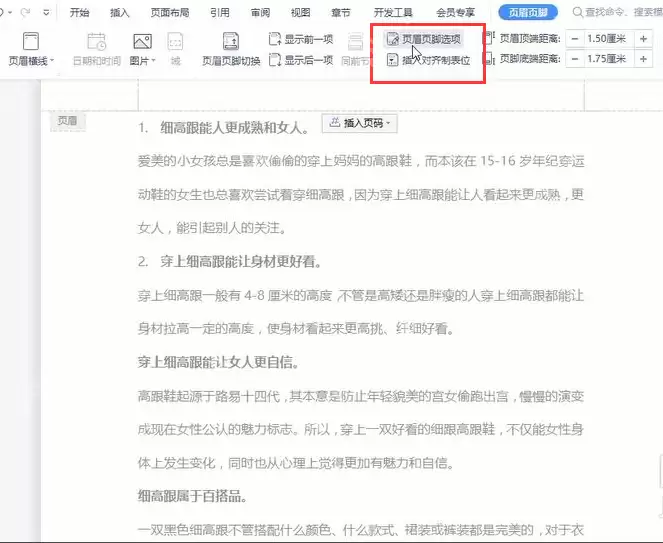
Task: Increase 页眉顶端距离 with plus button
Action: click(x=643, y=38)
